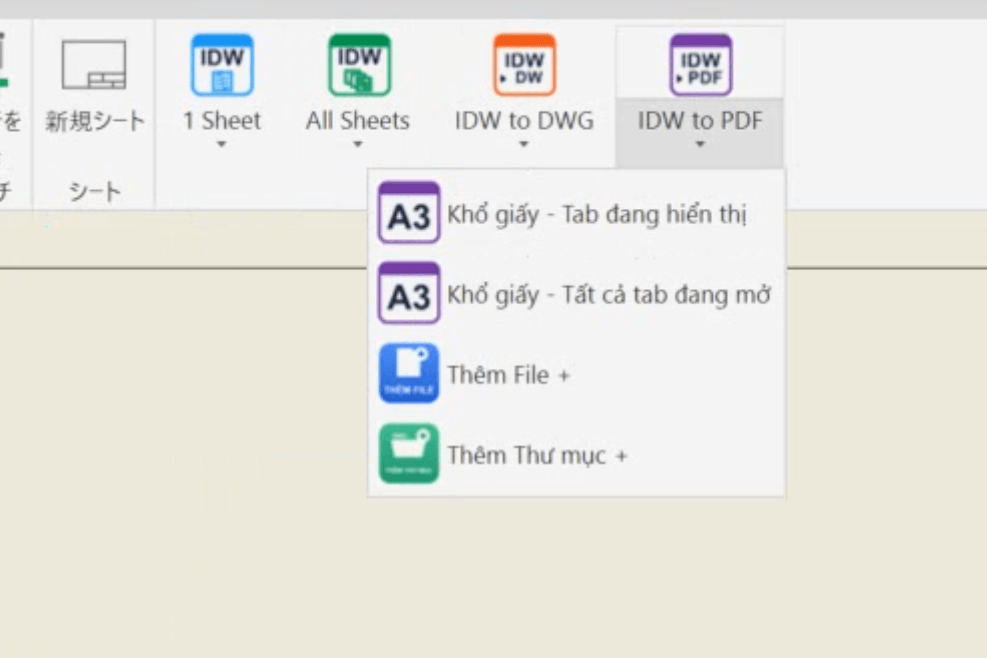Click A3 icon beside Tất cả tab đang mở
987x658 pixels.
(x=409, y=293)
